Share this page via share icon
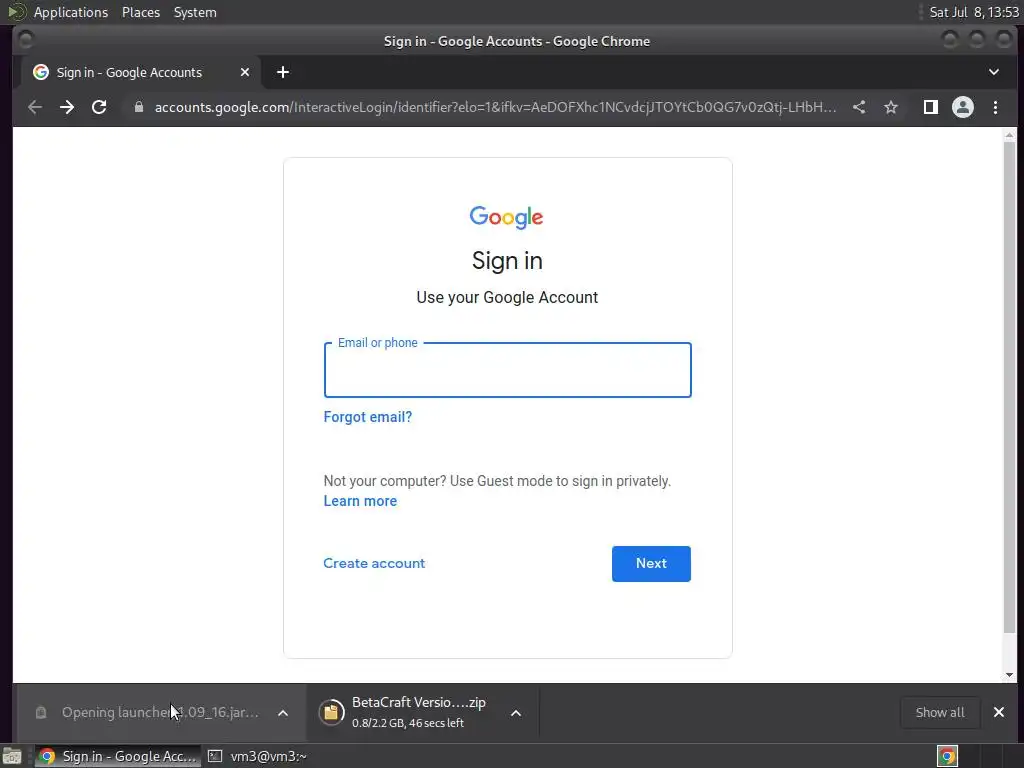Screen dimensions: 1024x768 tap(859, 107)
